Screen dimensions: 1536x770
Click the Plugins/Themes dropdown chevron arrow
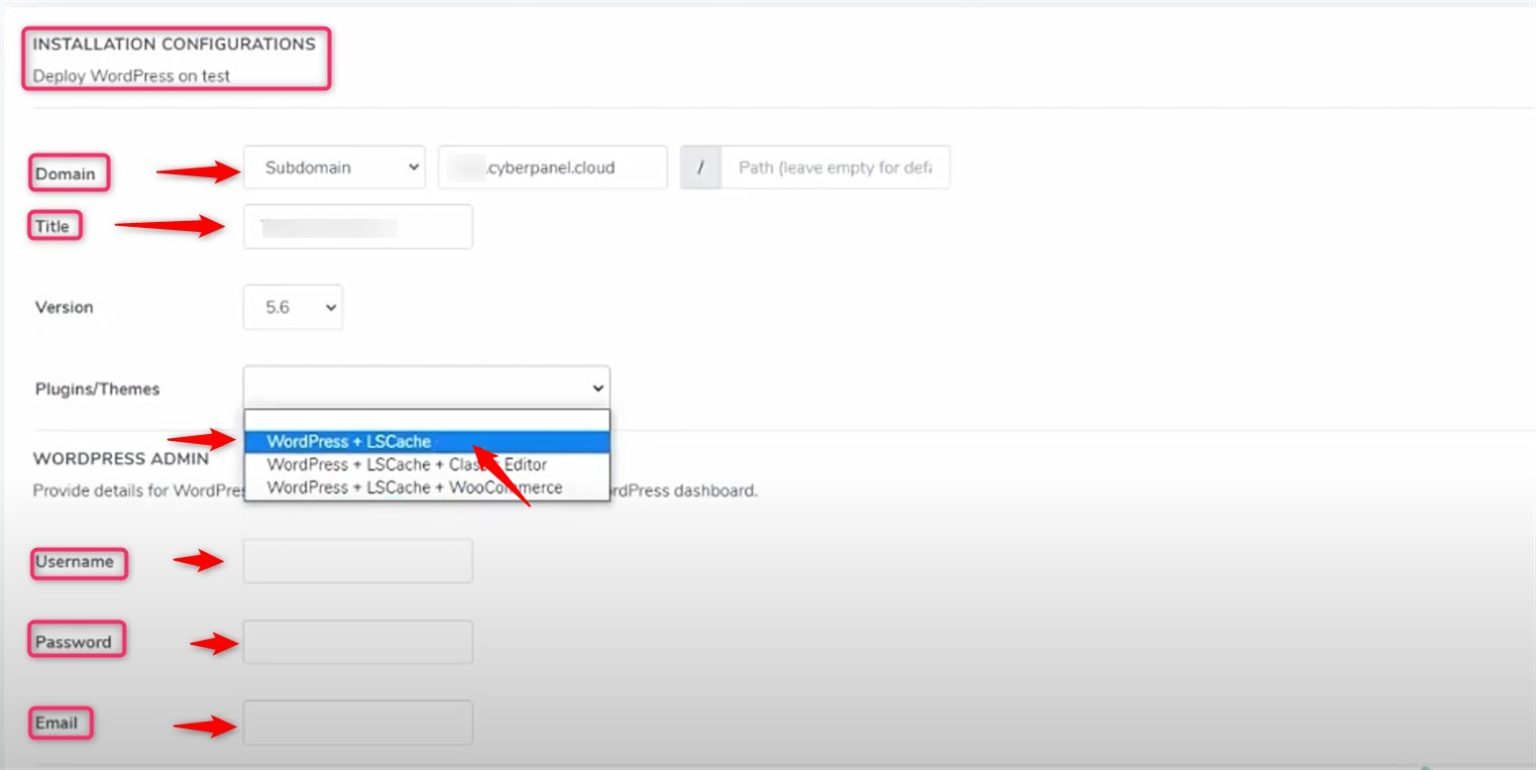pyautogui.click(x=597, y=388)
